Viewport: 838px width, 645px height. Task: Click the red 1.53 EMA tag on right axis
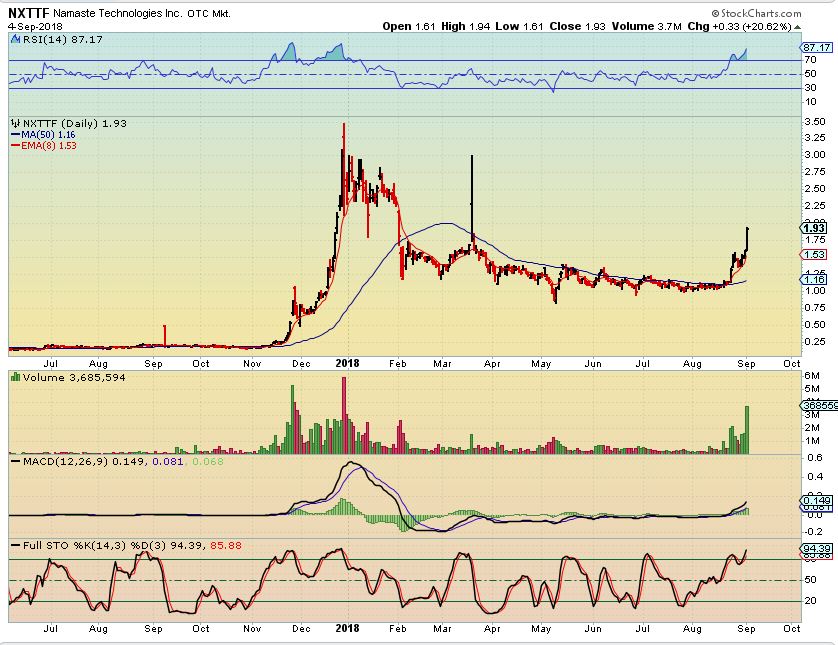(x=814, y=255)
